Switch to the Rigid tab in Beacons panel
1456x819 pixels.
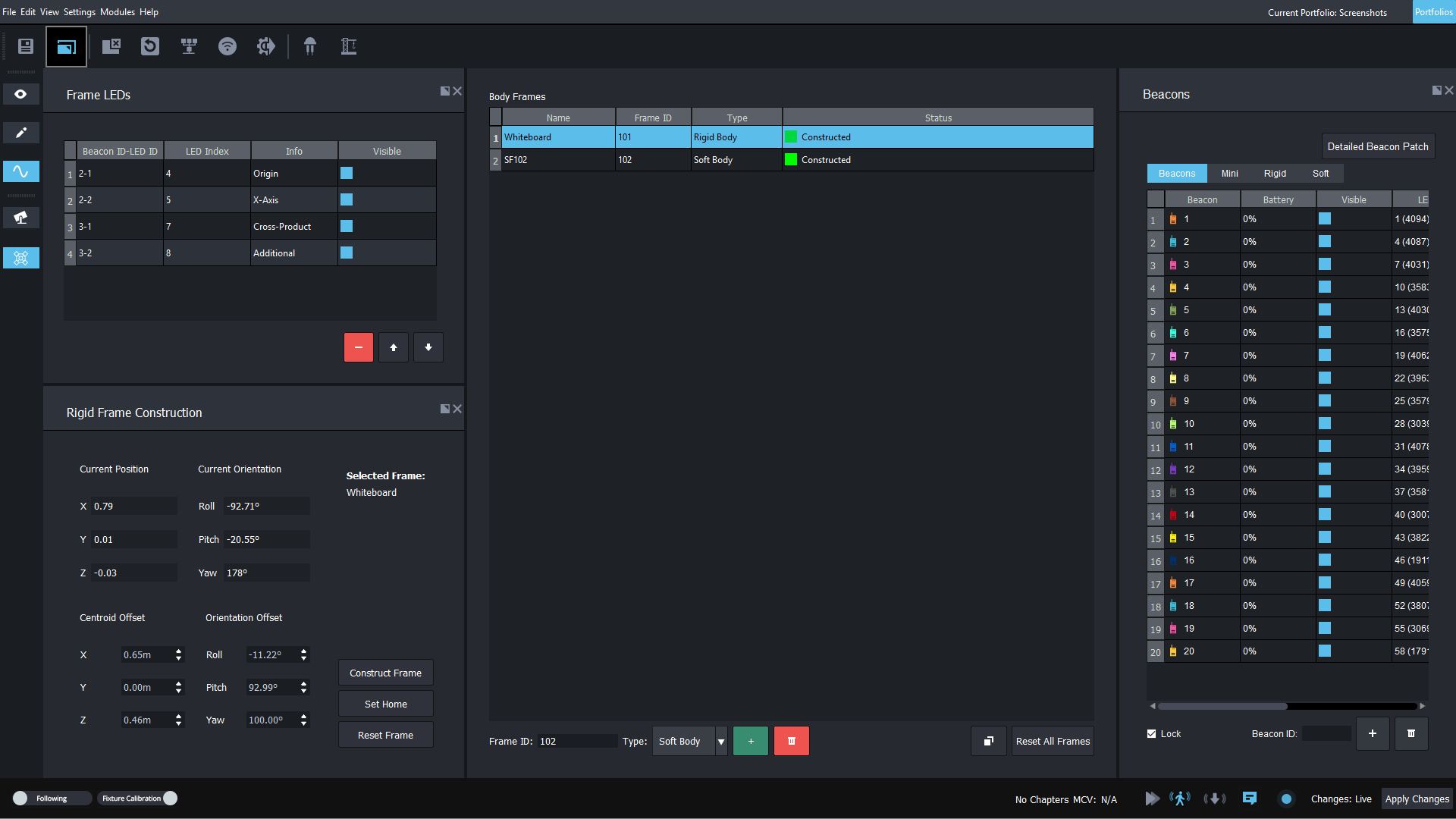(1275, 173)
